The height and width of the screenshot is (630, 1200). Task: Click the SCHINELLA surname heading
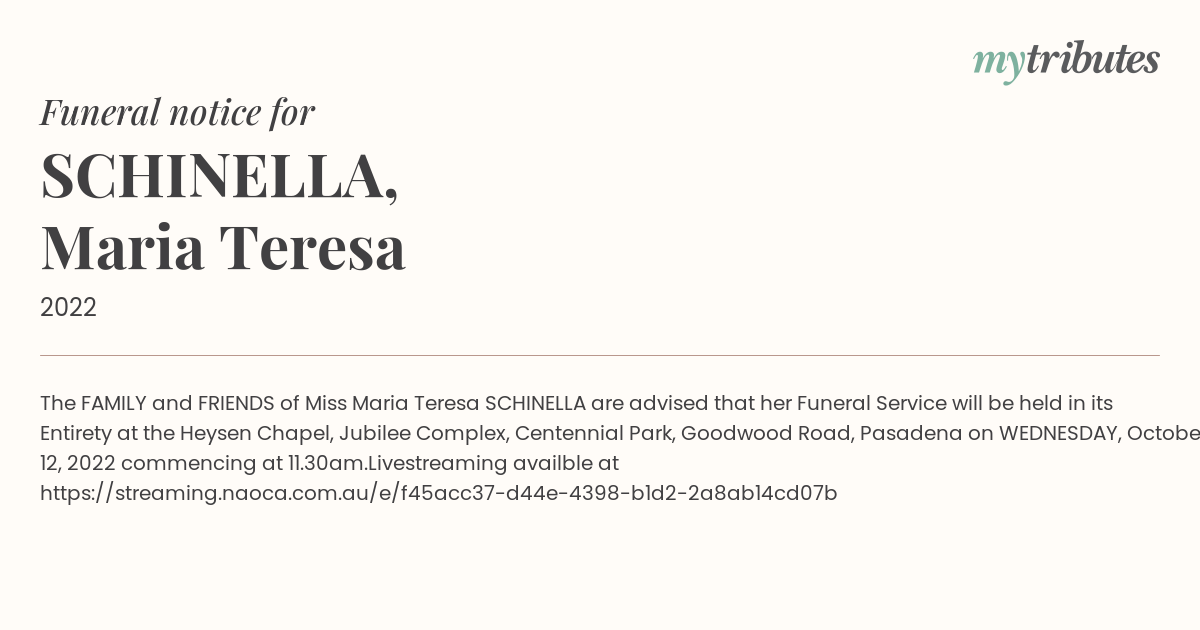(220, 176)
